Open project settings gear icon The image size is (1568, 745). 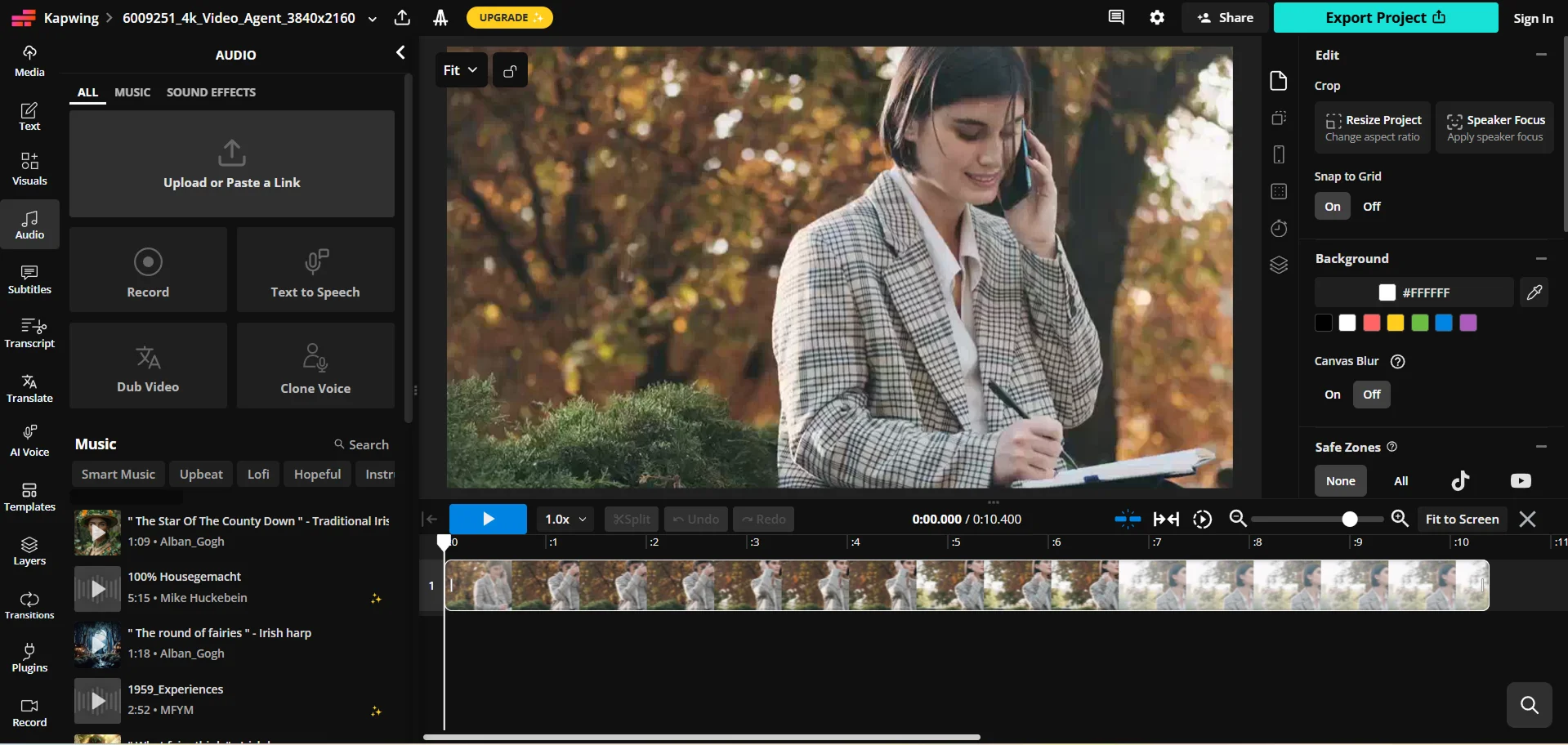pos(1157,17)
